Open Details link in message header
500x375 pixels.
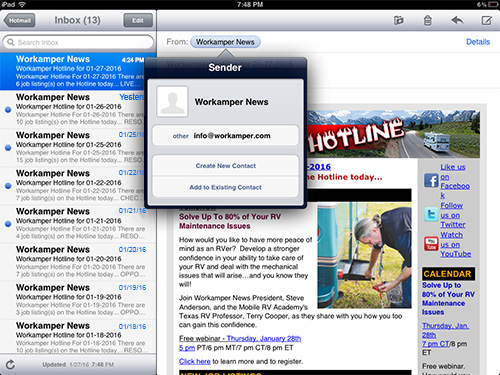tap(478, 42)
